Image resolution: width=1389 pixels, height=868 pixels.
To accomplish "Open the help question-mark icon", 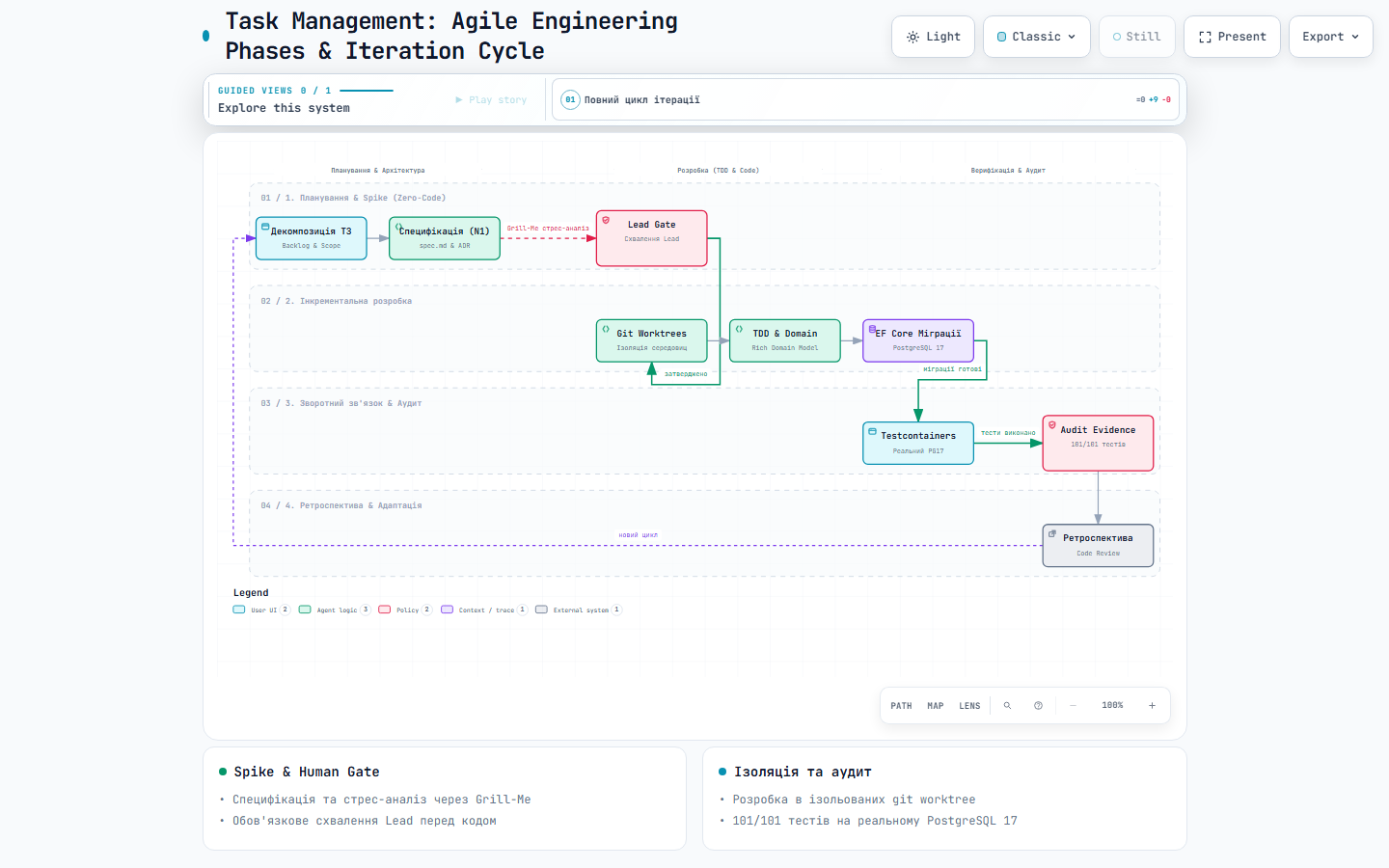I will click(1038, 706).
